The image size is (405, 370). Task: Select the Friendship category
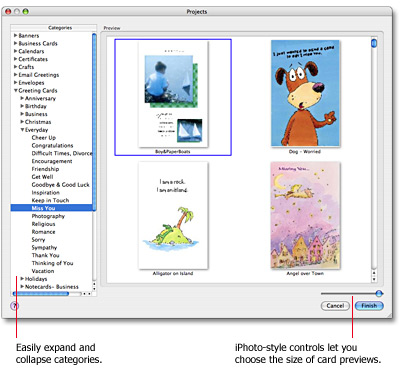click(x=45, y=169)
